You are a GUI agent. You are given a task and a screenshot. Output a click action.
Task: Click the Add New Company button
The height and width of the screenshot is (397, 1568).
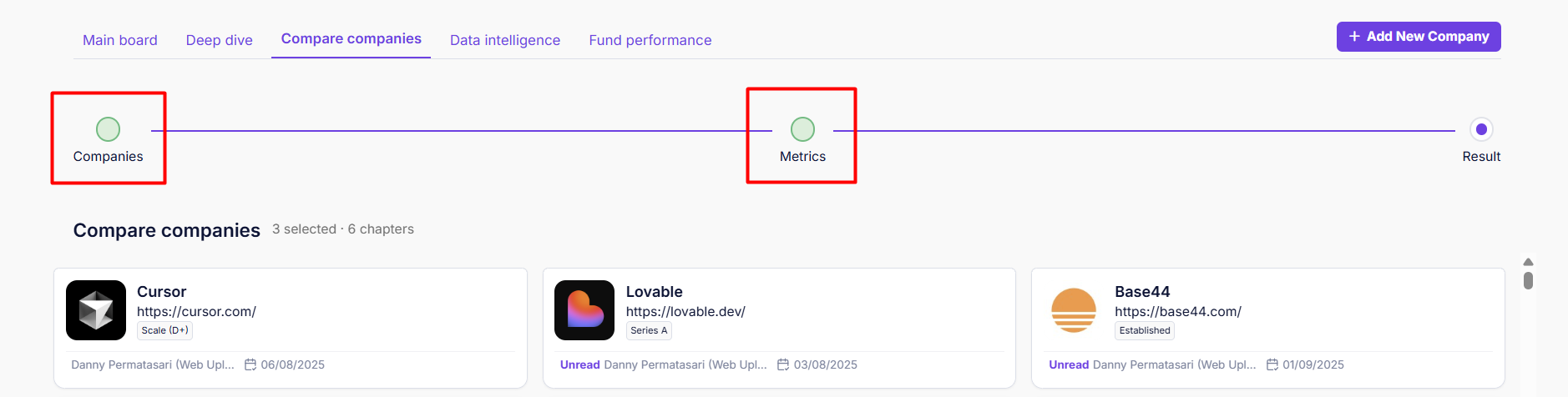[1419, 37]
